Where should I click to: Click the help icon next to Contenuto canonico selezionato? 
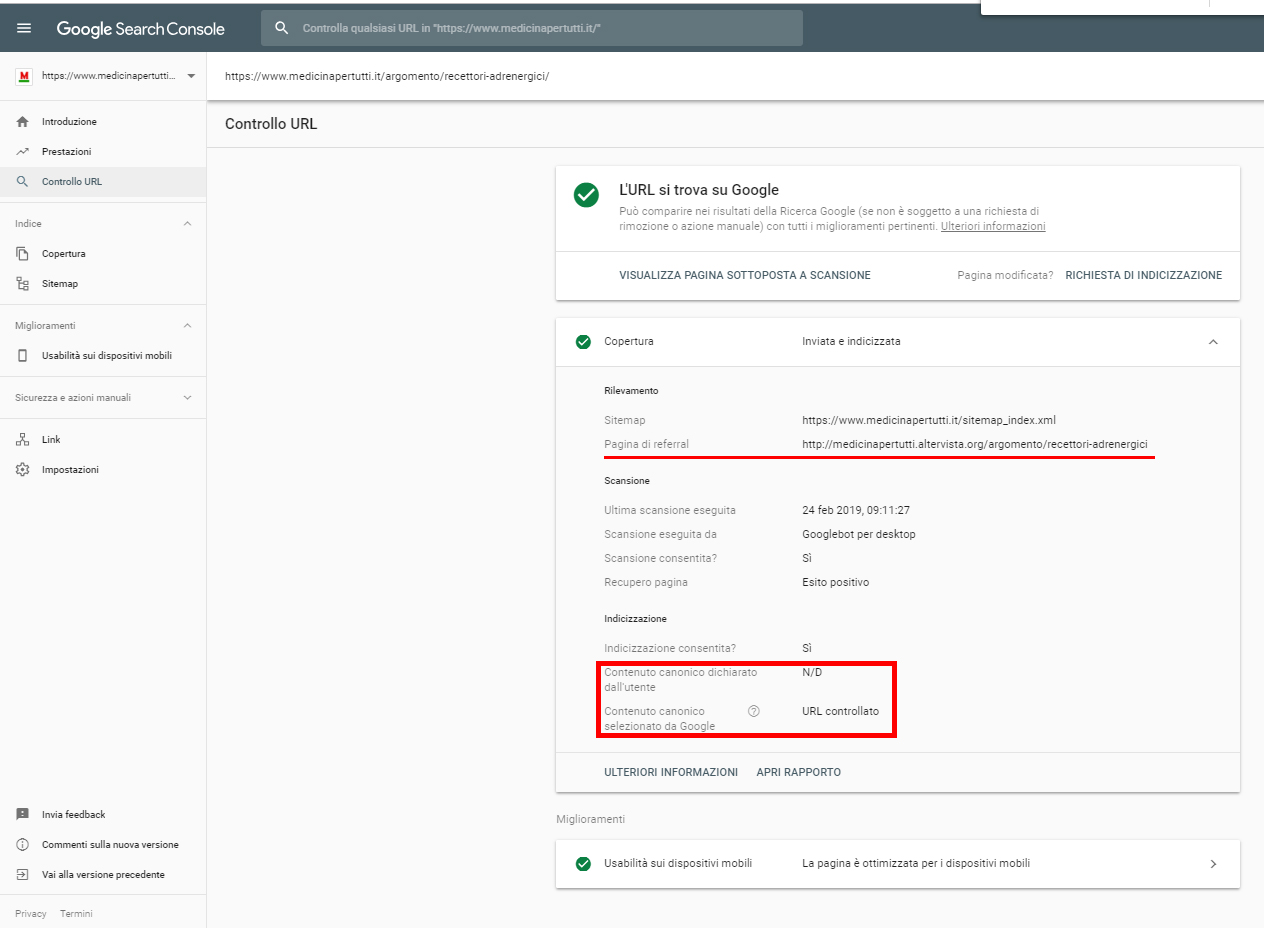click(754, 711)
